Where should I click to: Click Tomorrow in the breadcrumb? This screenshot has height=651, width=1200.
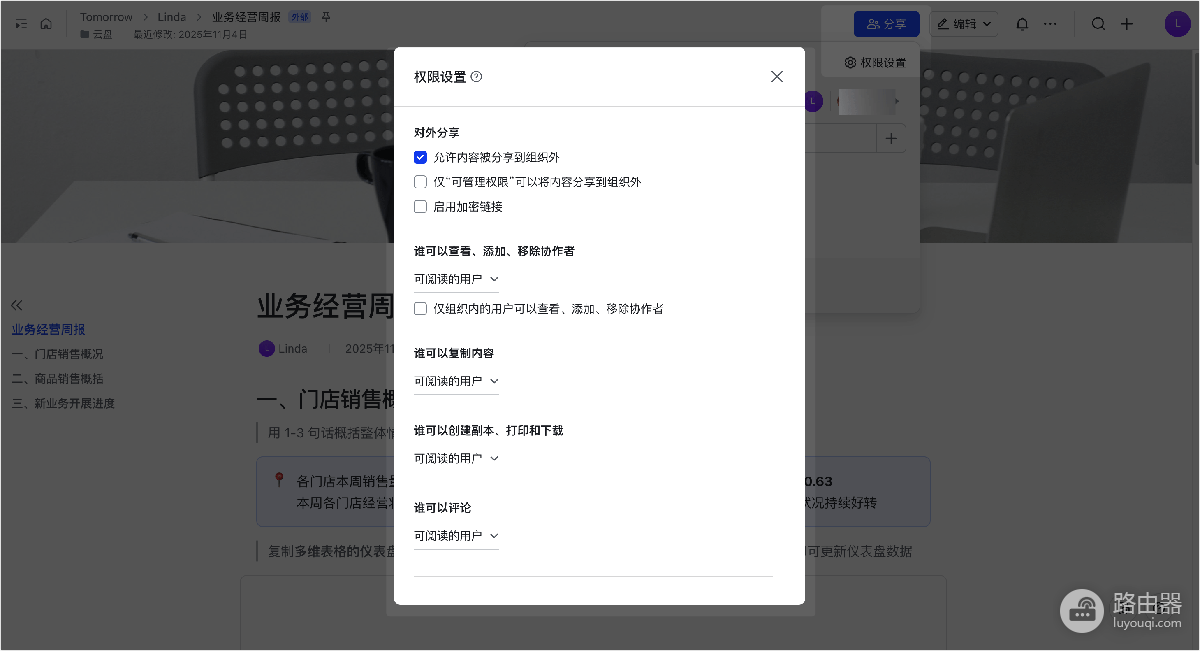pyautogui.click(x=106, y=17)
